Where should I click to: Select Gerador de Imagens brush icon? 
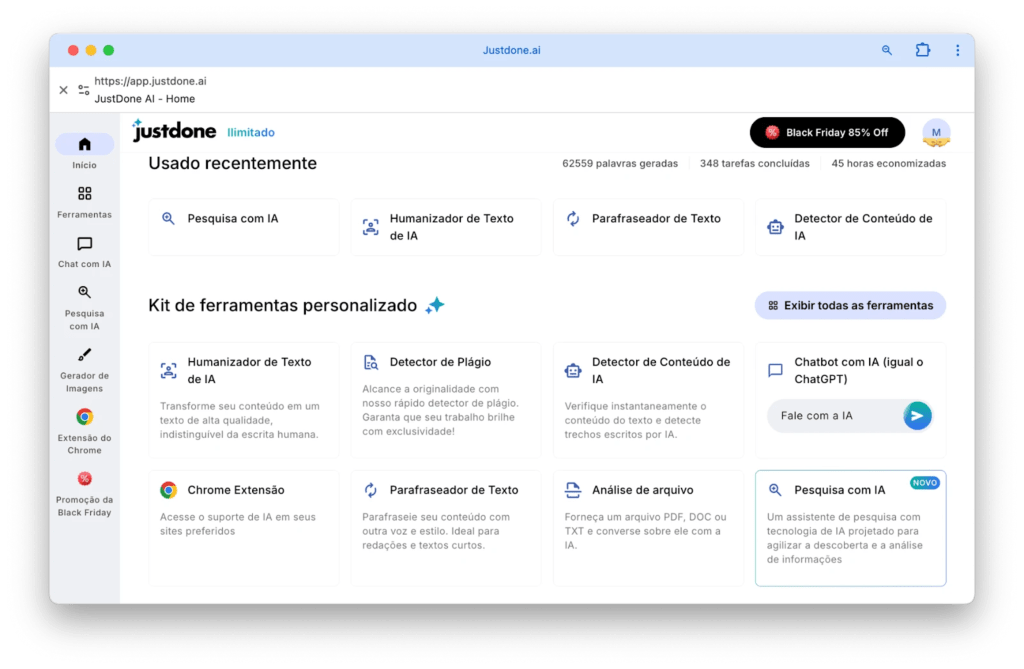click(84, 355)
